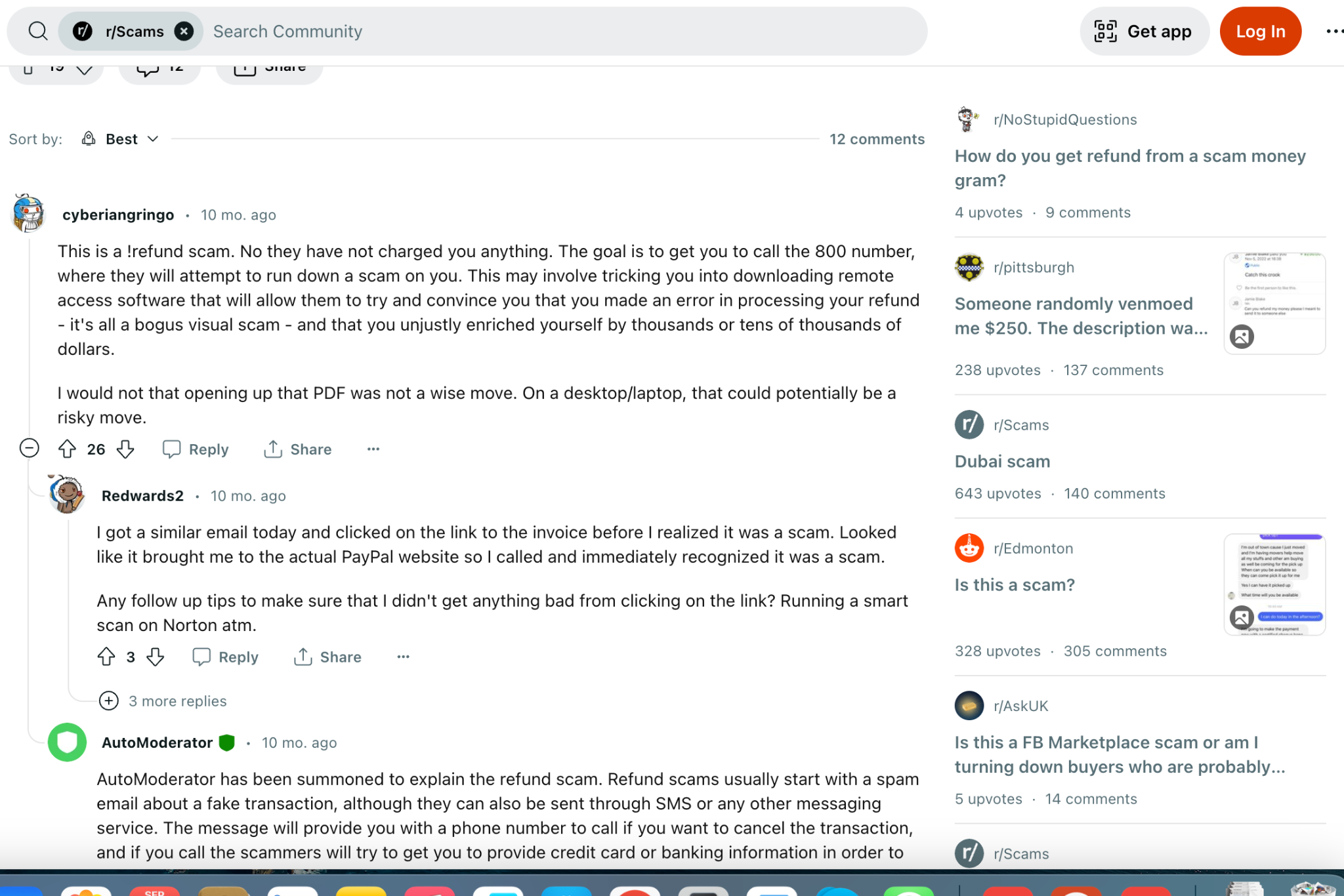
Task: Click the collapse thread toggle on cyberiangringo
Action: pyautogui.click(x=28, y=448)
